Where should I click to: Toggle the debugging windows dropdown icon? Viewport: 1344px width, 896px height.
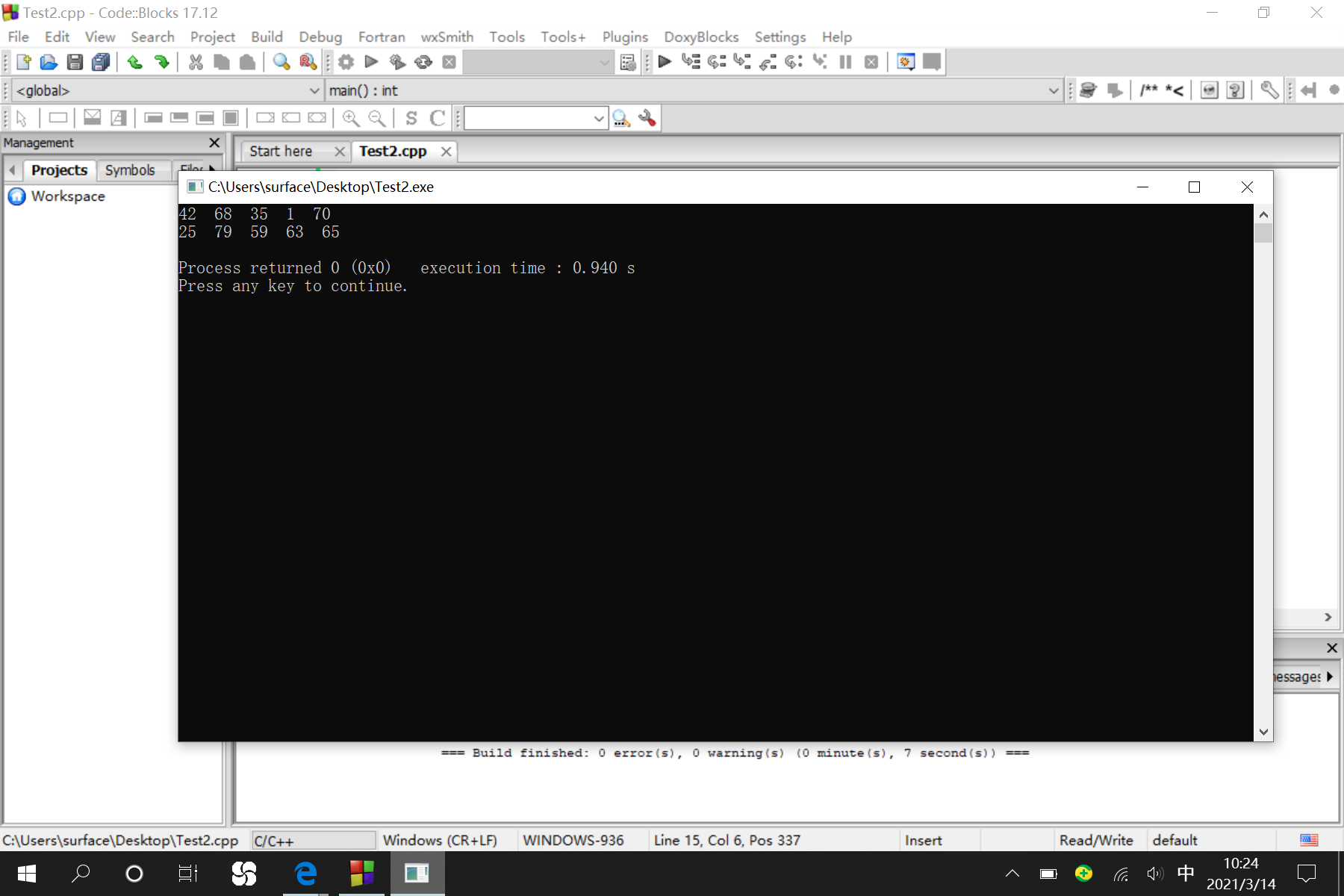pyautogui.click(x=906, y=62)
